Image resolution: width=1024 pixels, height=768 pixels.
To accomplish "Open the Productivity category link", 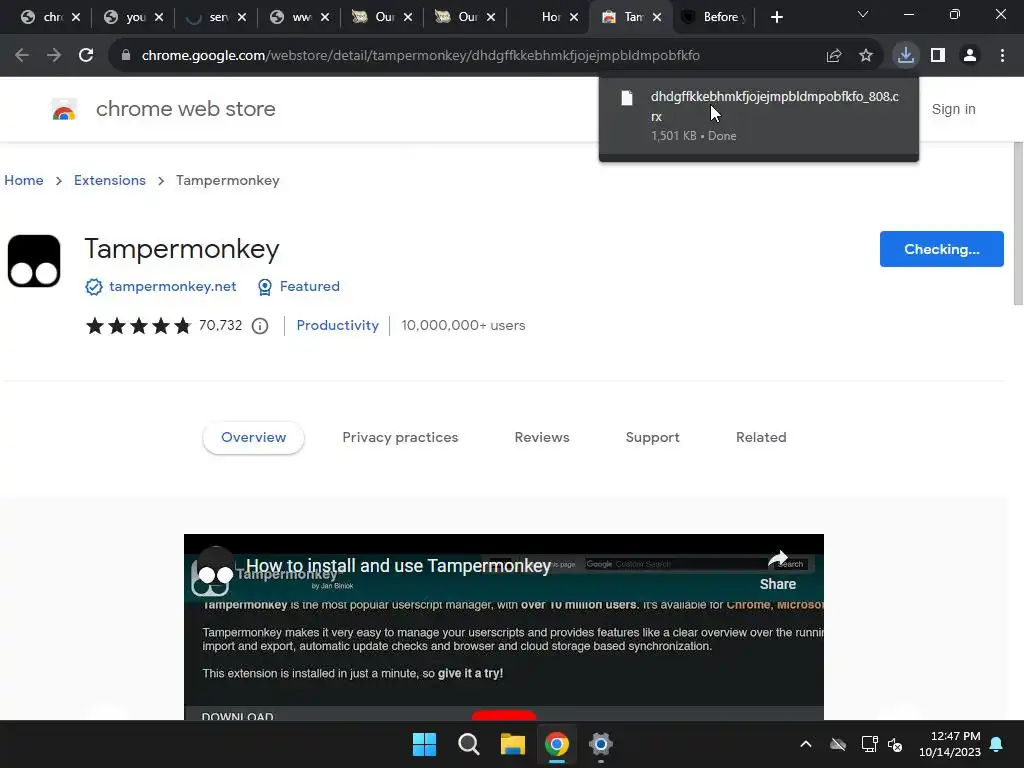I will (338, 325).
